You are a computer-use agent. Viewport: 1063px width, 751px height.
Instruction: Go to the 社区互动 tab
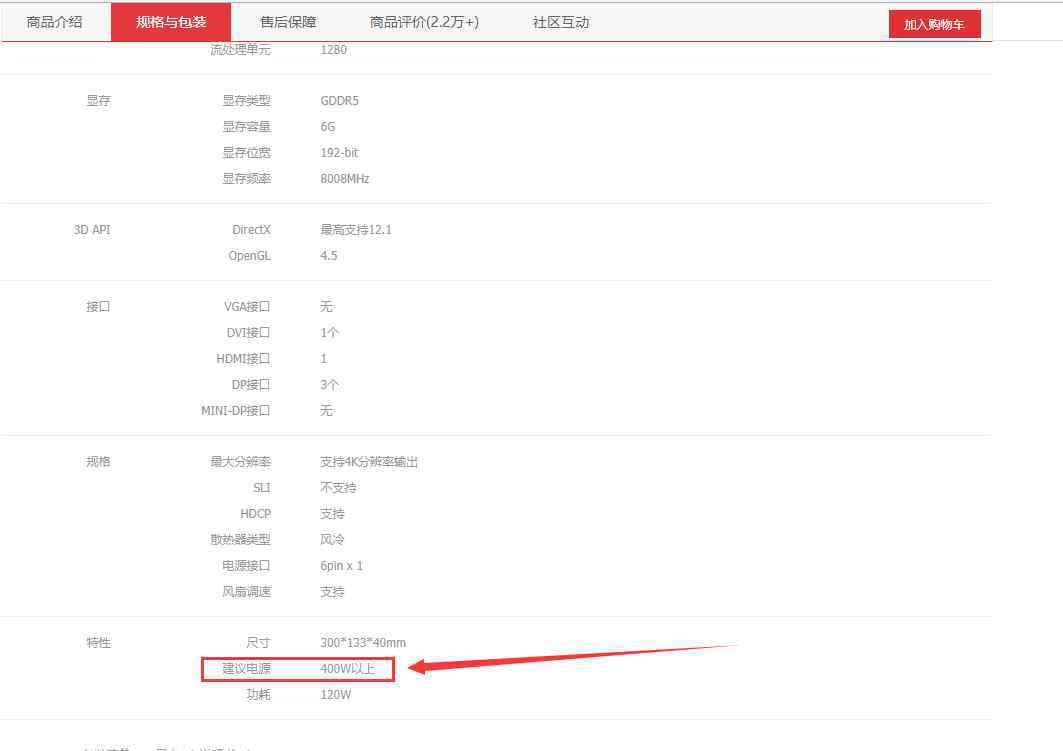point(561,22)
